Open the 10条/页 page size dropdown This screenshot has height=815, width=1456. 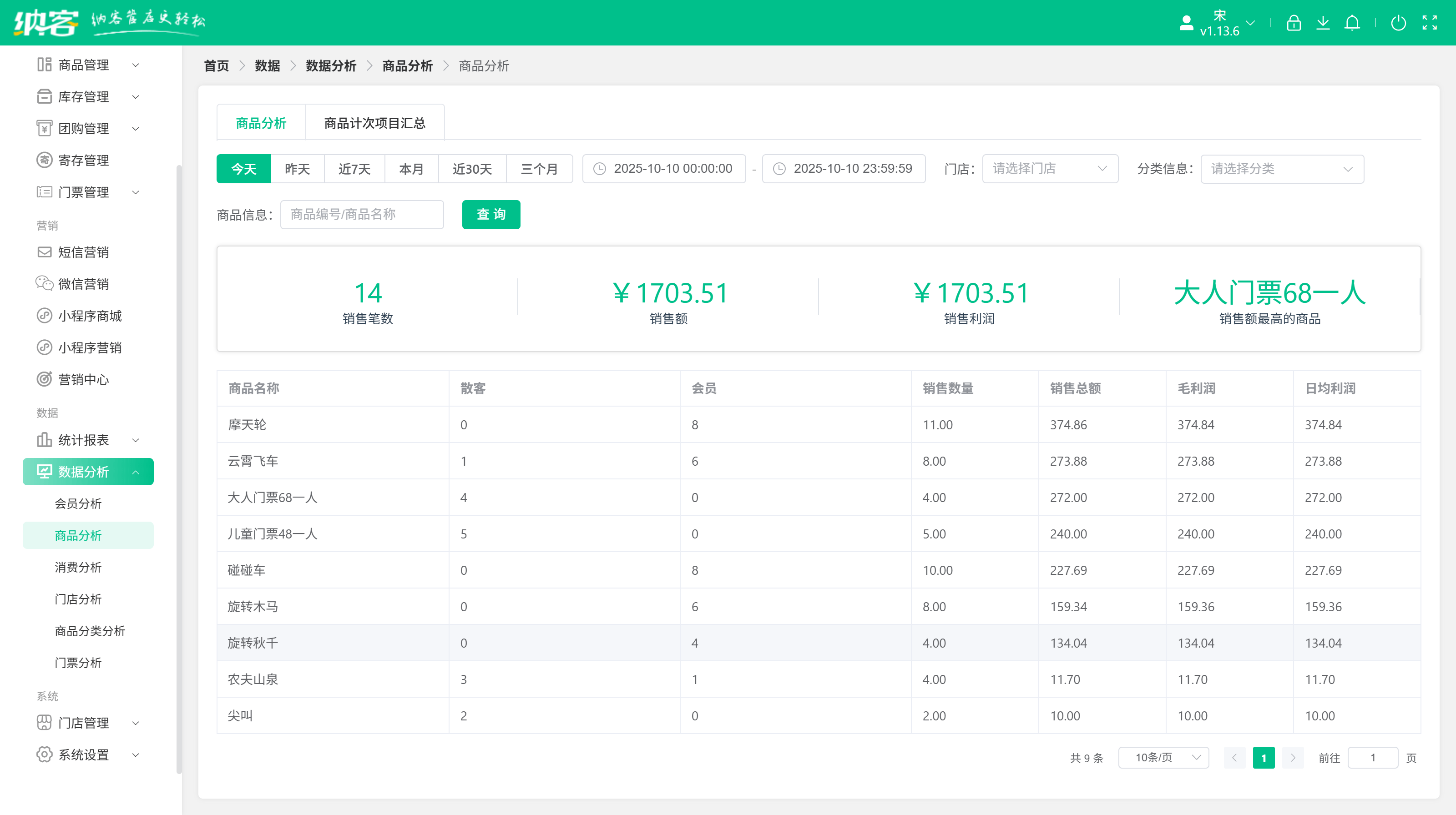1163,757
